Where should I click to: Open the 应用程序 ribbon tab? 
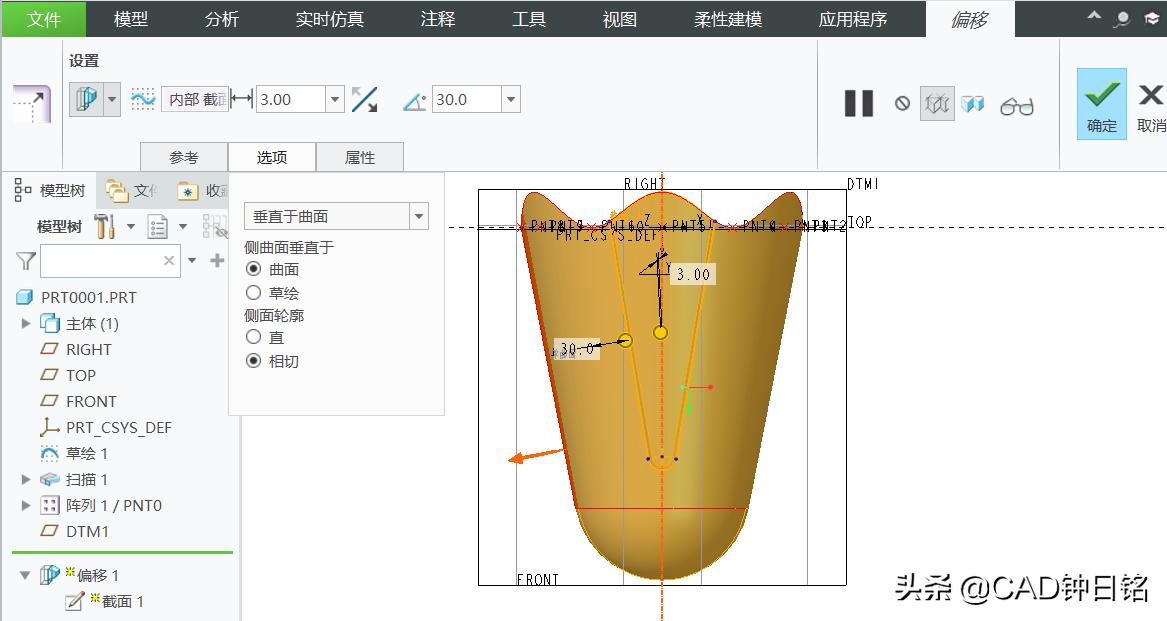tap(853, 19)
